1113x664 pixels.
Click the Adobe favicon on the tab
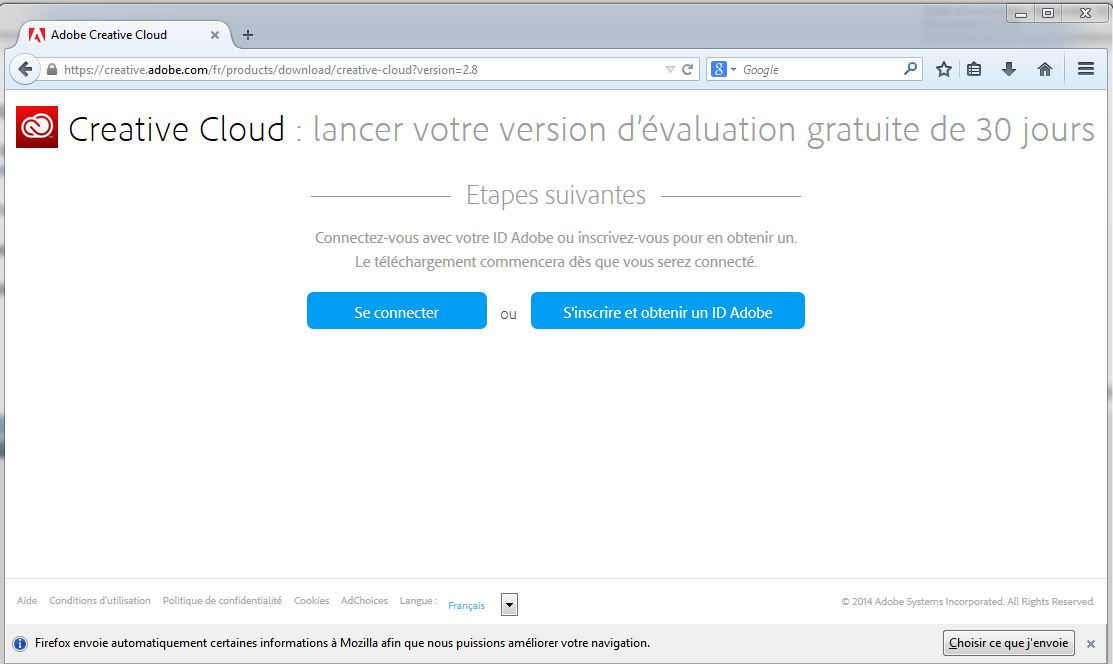tap(36, 35)
